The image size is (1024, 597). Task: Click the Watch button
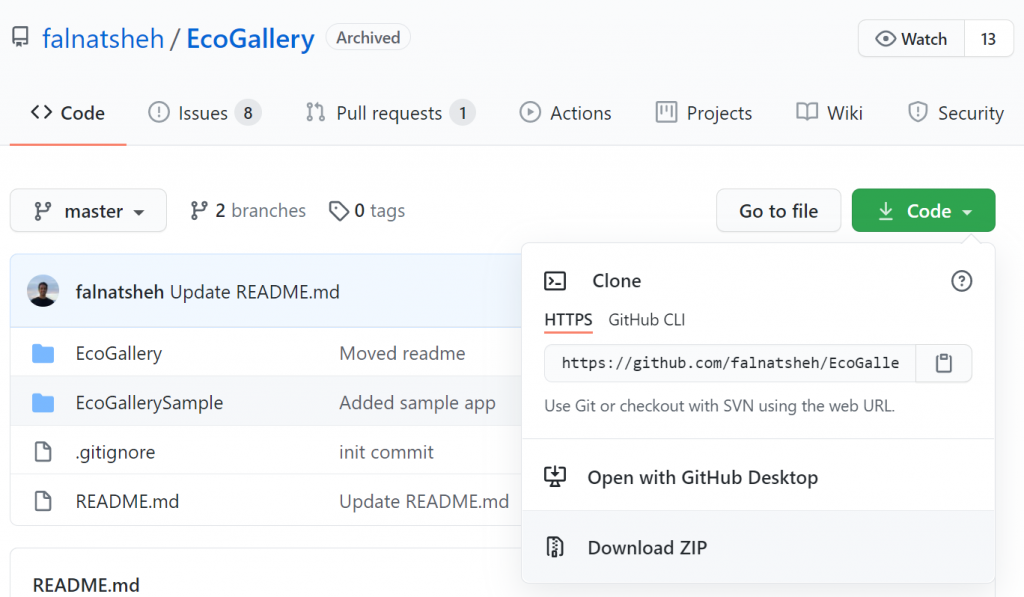(x=911, y=39)
